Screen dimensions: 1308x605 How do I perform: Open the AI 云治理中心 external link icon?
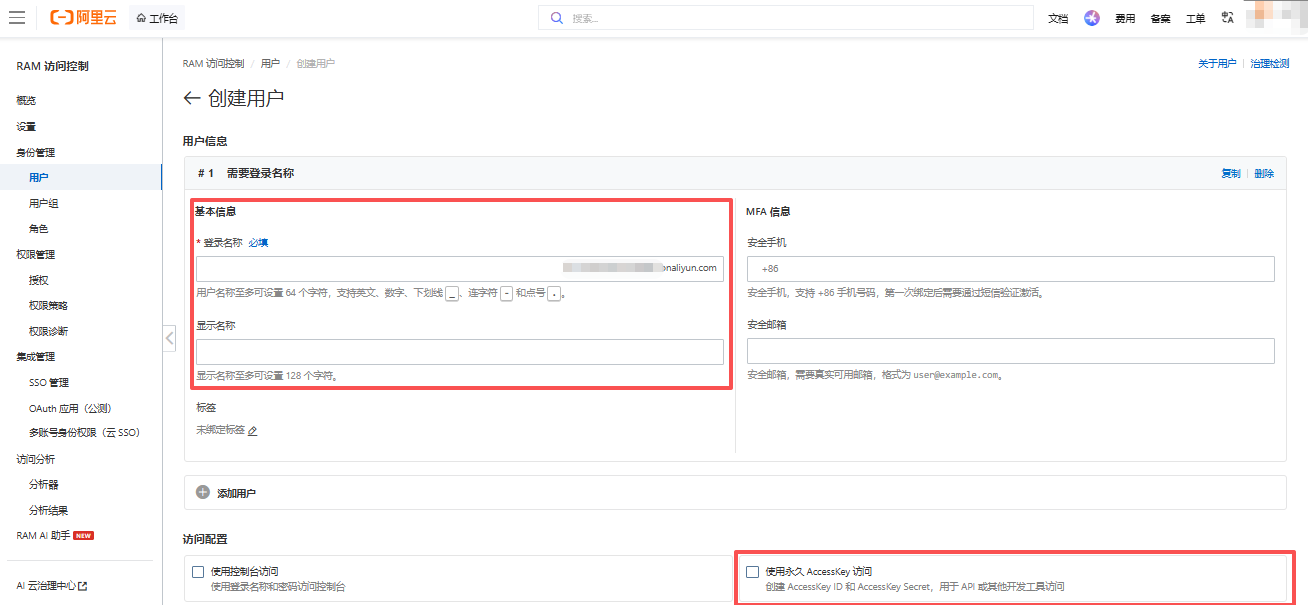pos(82,586)
